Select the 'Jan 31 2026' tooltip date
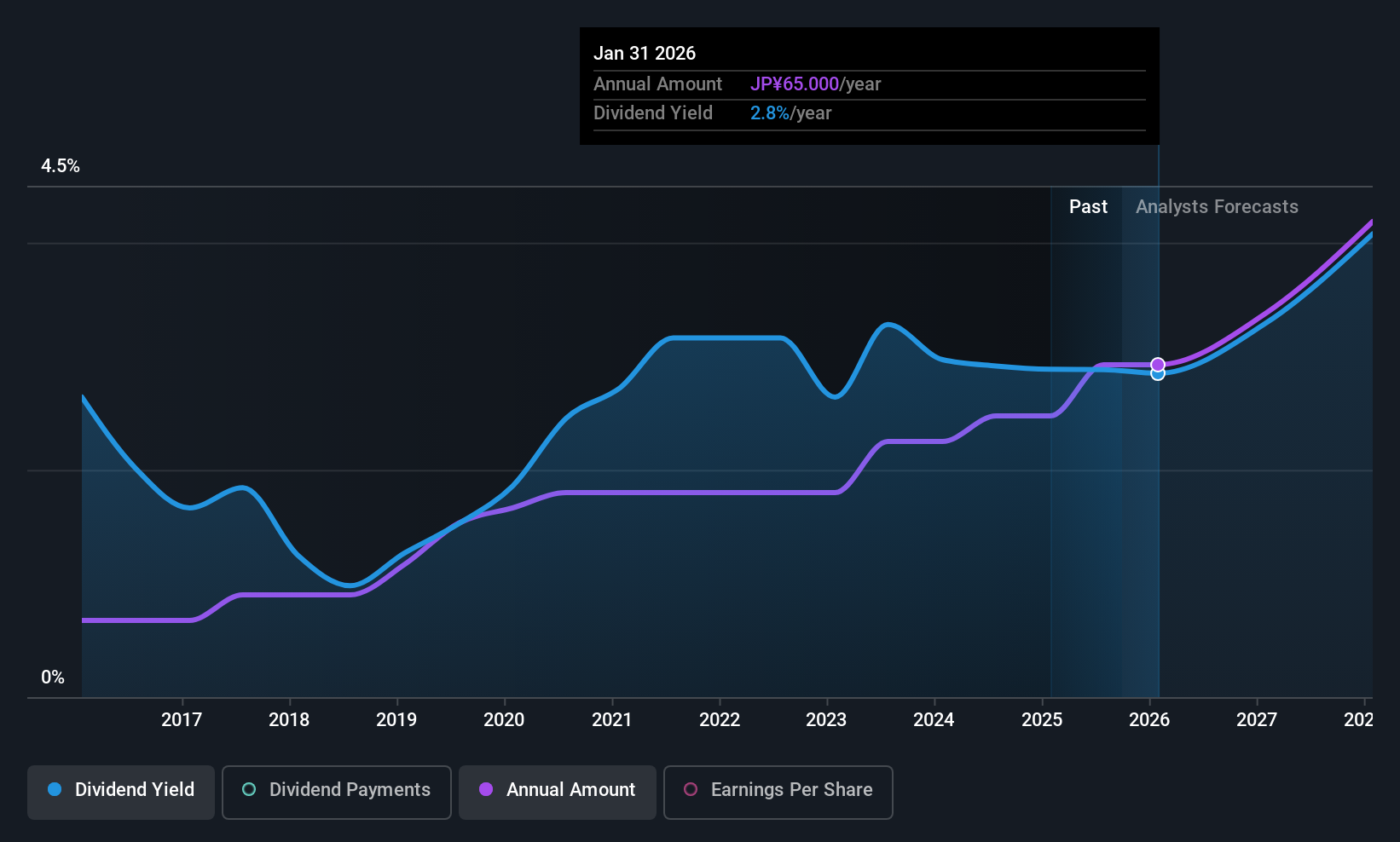Screen dimensions: 1400x842 pyautogui.click(x=645, y=54)
